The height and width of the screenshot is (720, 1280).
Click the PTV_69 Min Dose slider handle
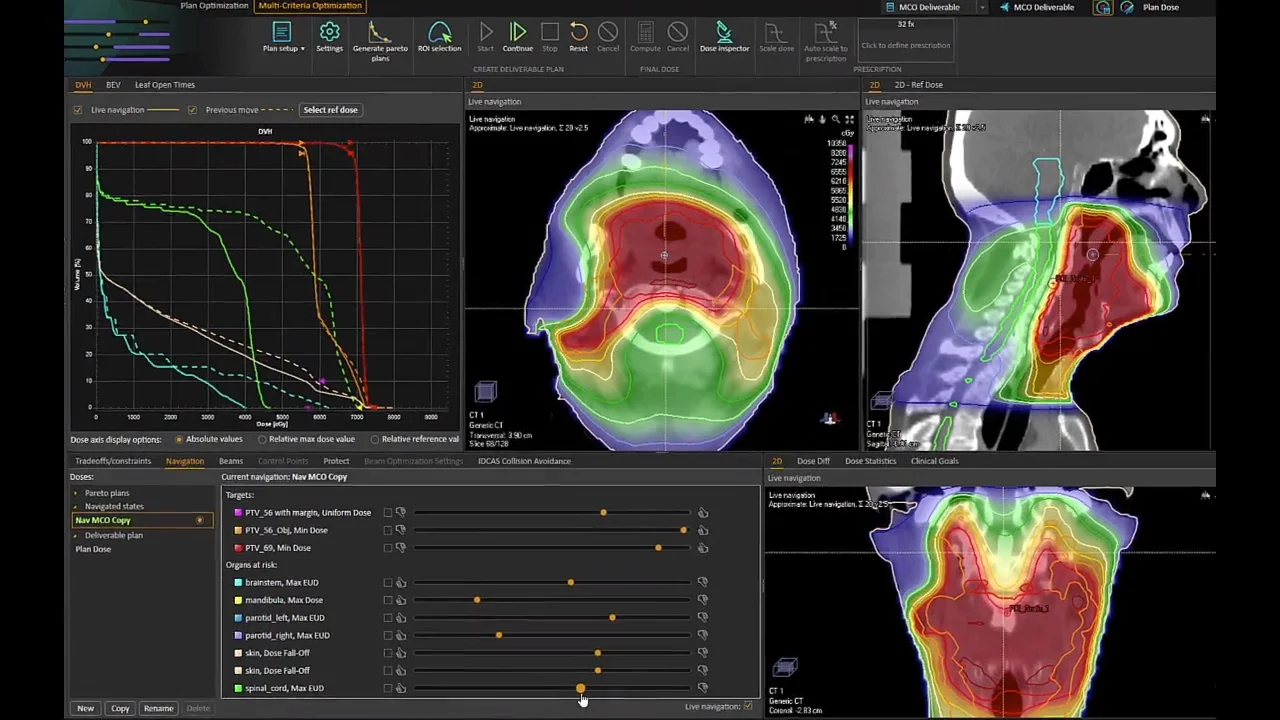pyautogui.click(x=658, y=548)
